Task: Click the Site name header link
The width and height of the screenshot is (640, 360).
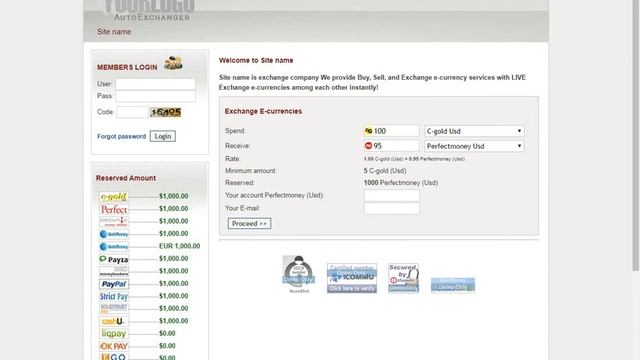Action: (x=114, y=32)
